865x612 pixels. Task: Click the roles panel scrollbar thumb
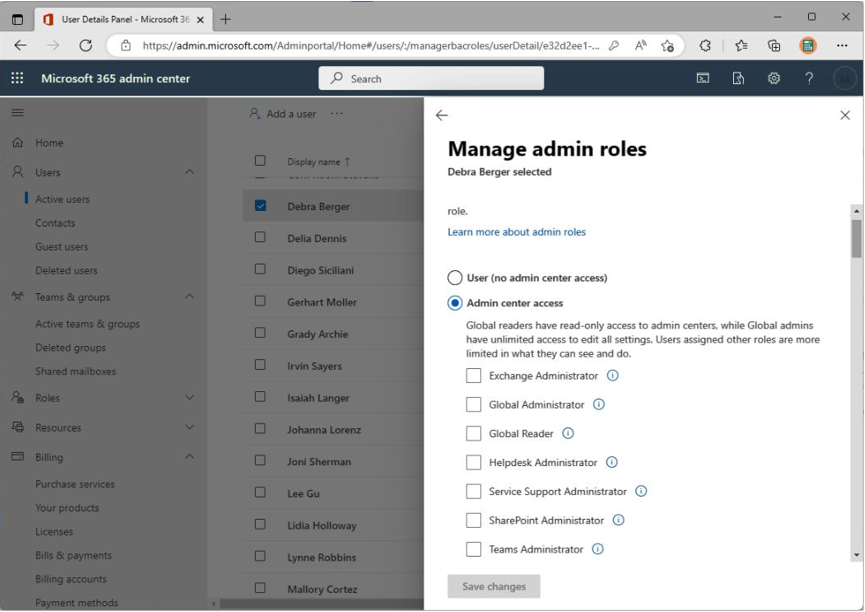856,239
